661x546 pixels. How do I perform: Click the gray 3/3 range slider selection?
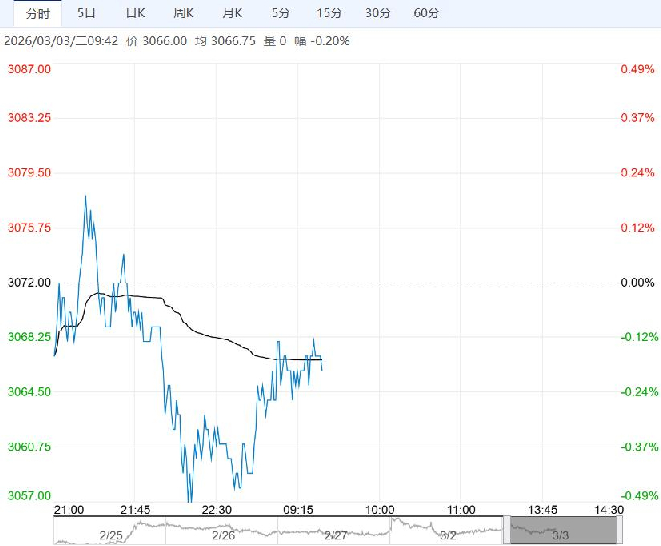[x=558, y=530]
